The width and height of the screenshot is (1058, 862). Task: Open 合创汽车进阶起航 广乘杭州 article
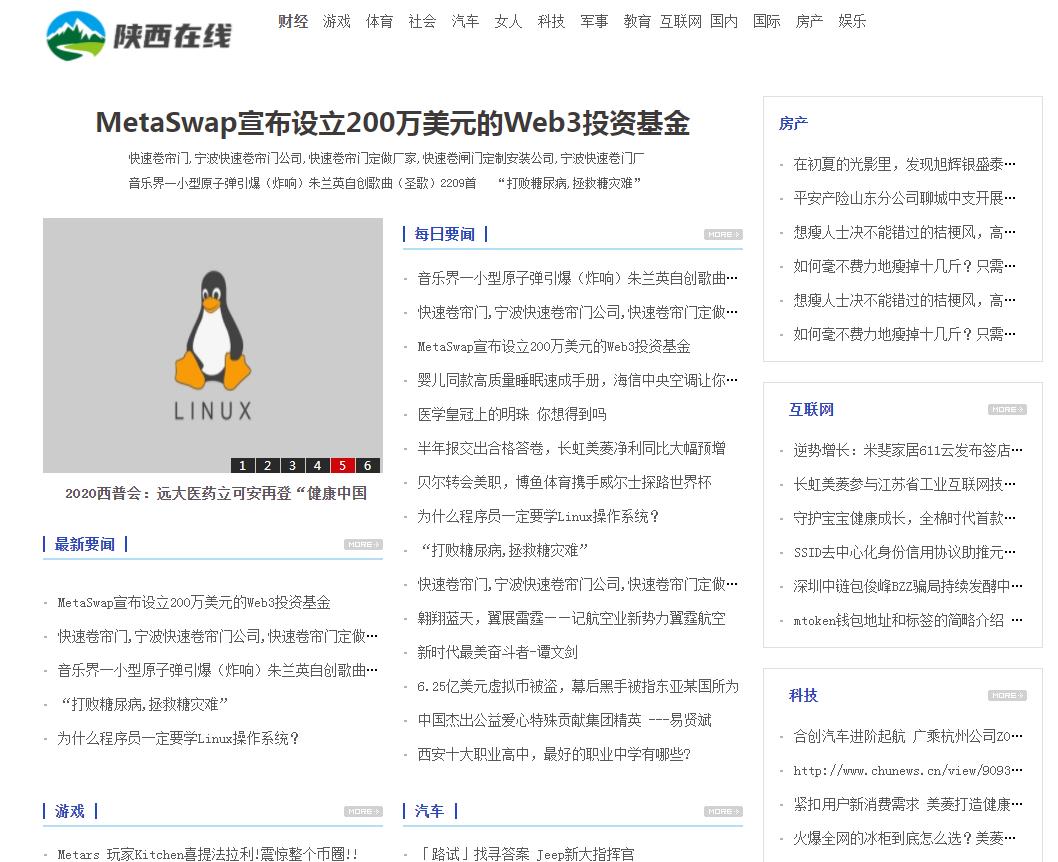[908, 737]
